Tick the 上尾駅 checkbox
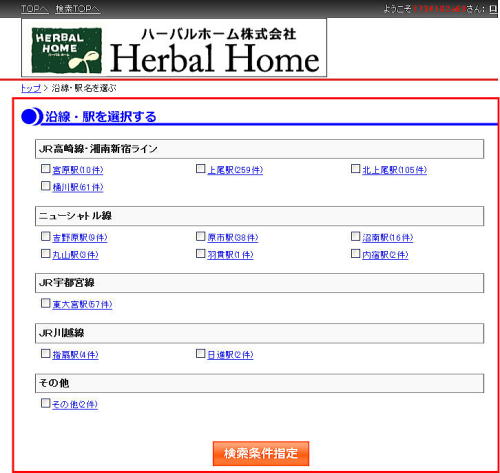Viewport: 500px width, 473px height. point(200,169)
